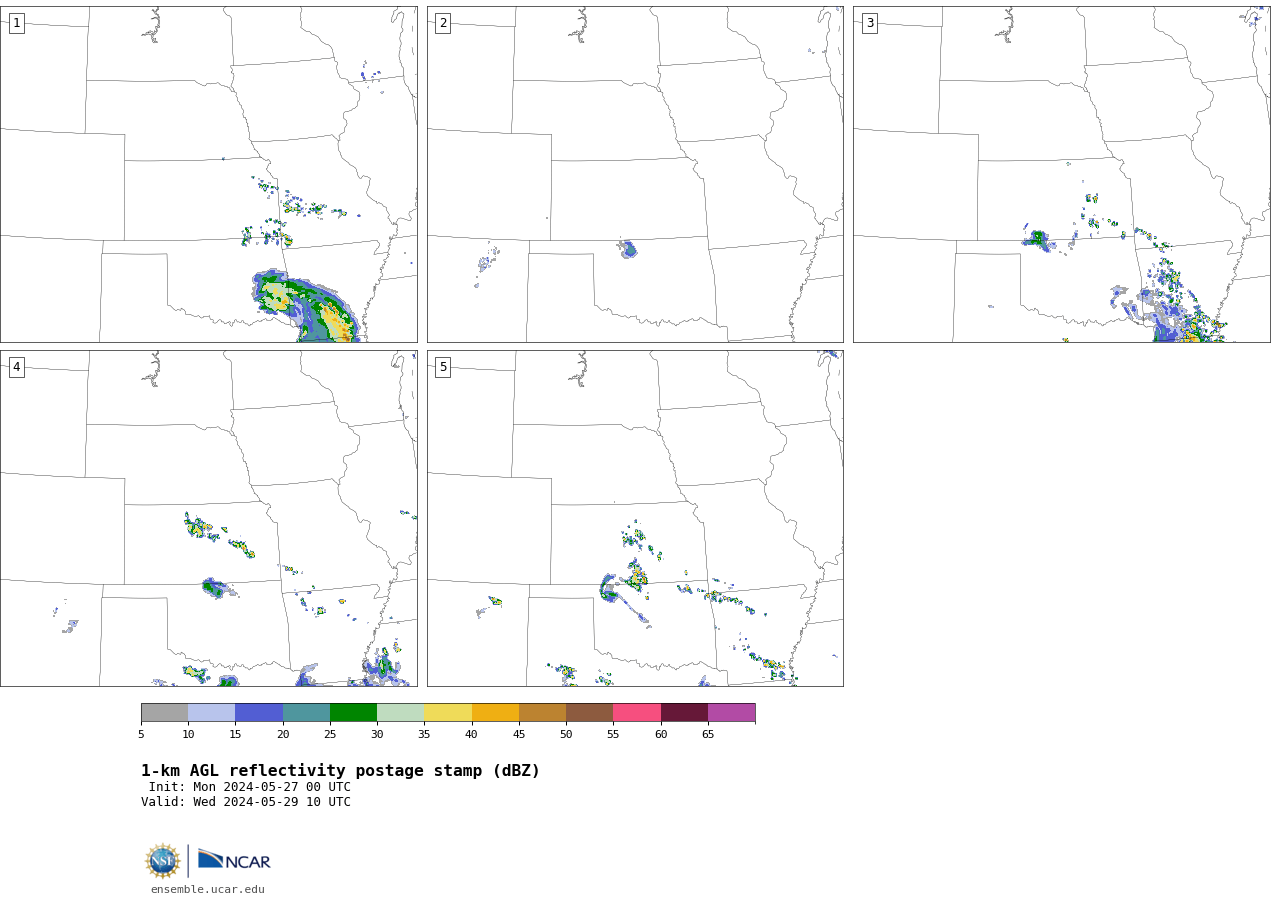Open ensemble member 3 reflectivity map

coord(1062,175)
